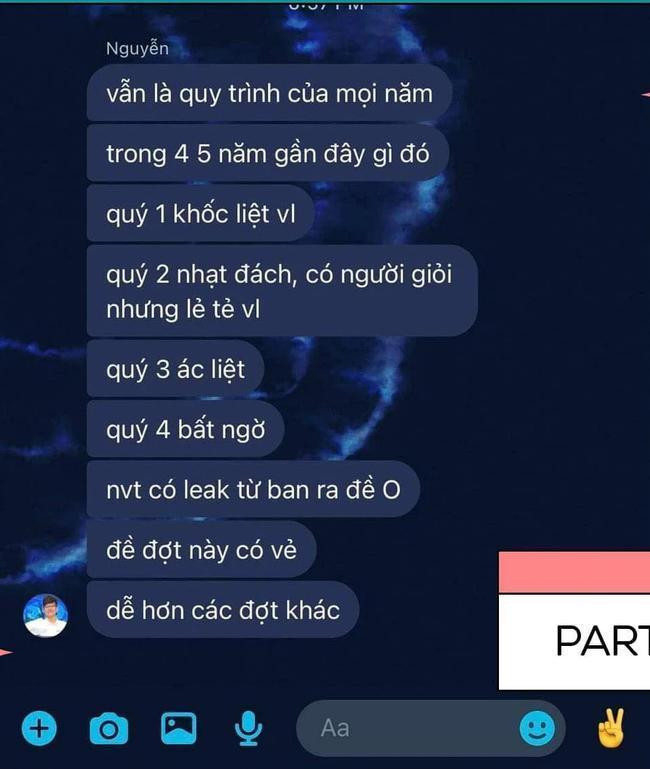Click message 'quý 3 ác liệt'
This screenshot has width=650, height=769.
(175, 369)
